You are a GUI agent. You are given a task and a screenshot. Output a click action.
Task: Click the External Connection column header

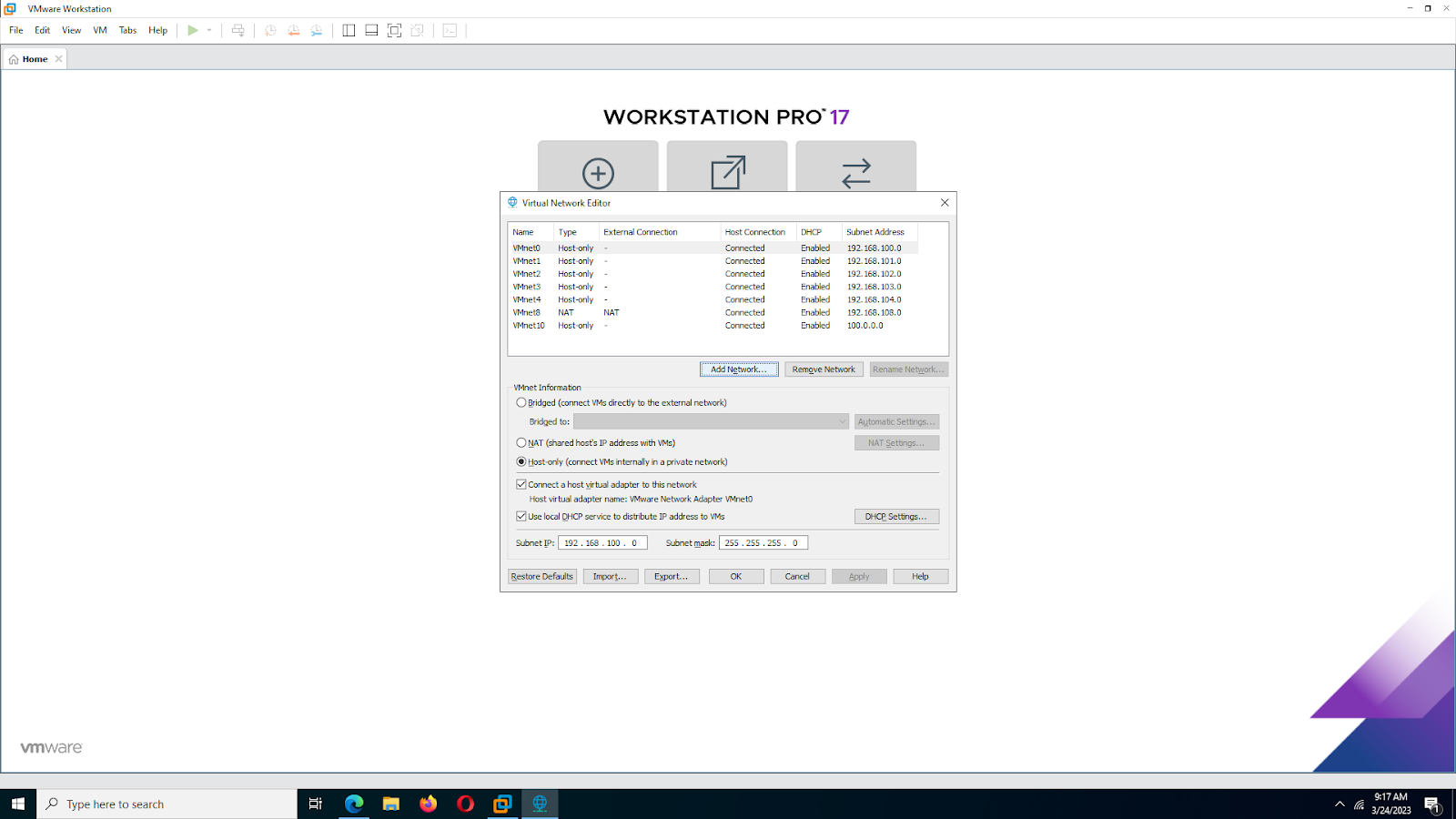click(x=661, y=232)
